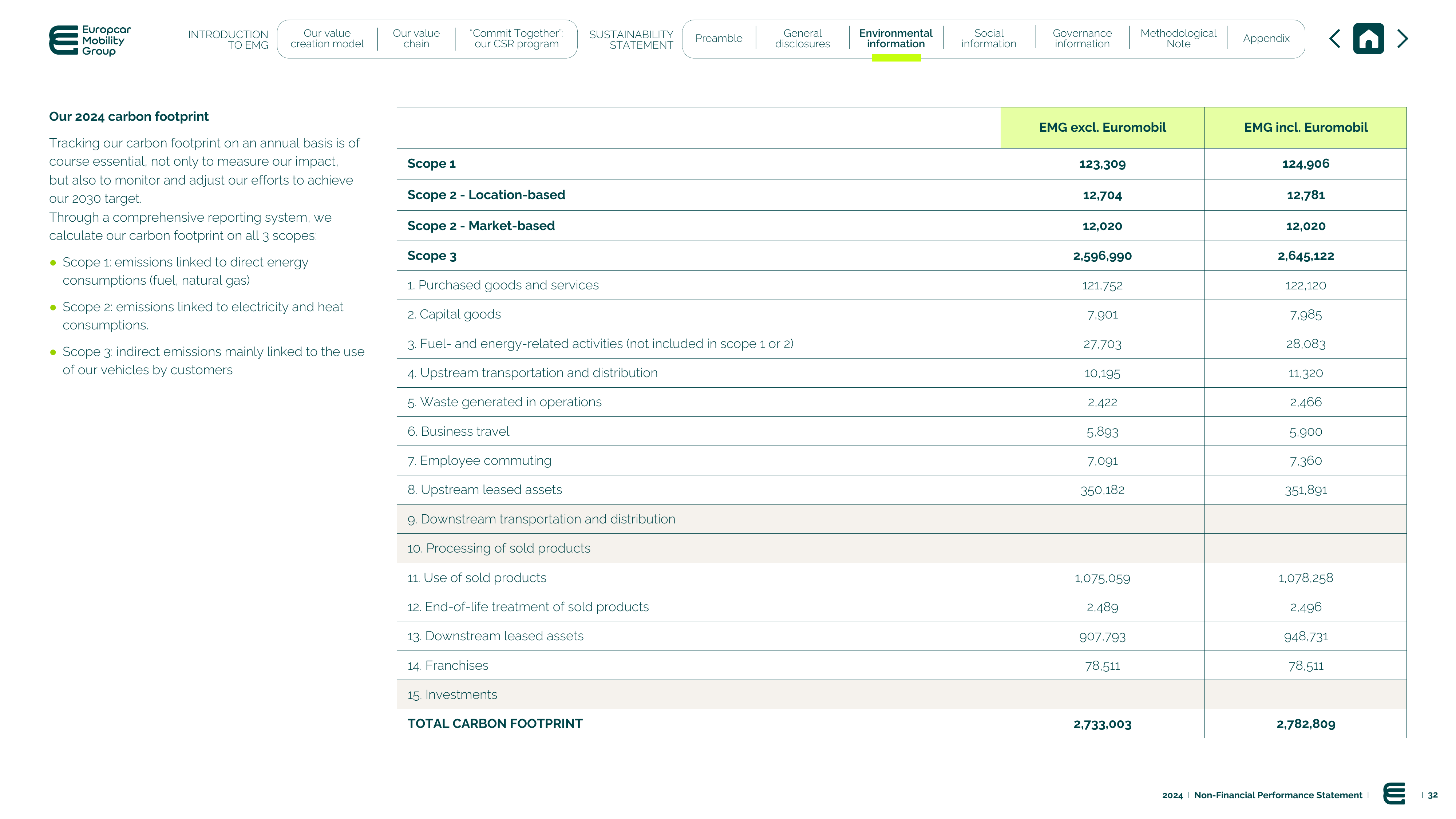Screen dimensions: 1456x819
Task: Click the 'Scope 2 - Market-based' row label
Action: [481, 226]
